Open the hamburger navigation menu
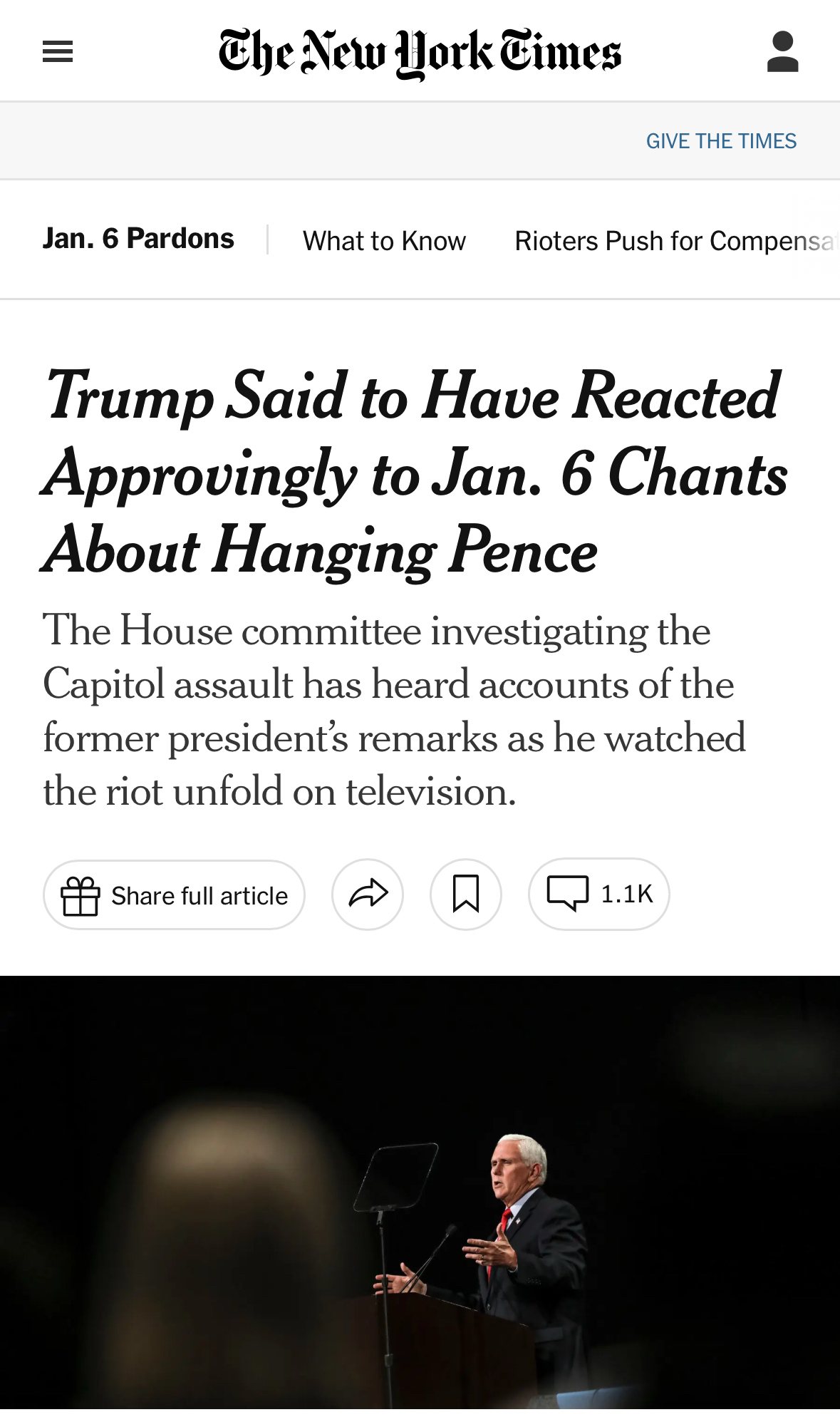Image resolution: width=840 pixels, height=1422 pixels. pyautogui.click(x=58, y=51)
